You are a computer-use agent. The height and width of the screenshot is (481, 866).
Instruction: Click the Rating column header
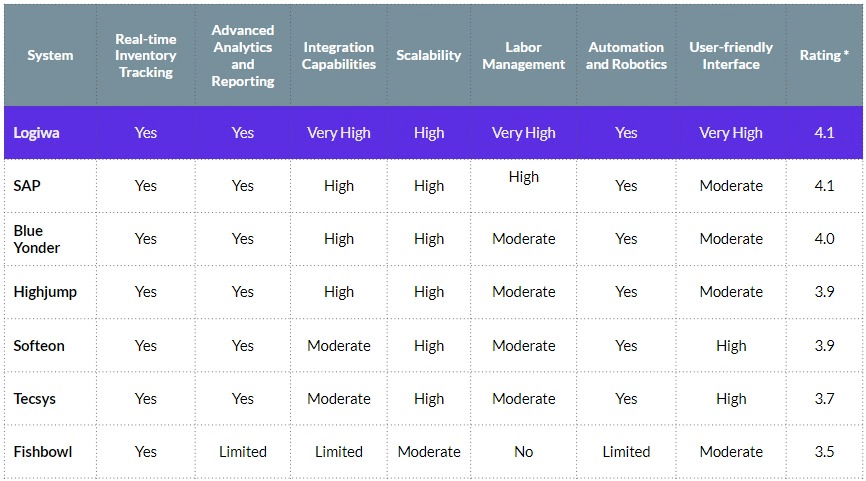[x=824, y=55]
